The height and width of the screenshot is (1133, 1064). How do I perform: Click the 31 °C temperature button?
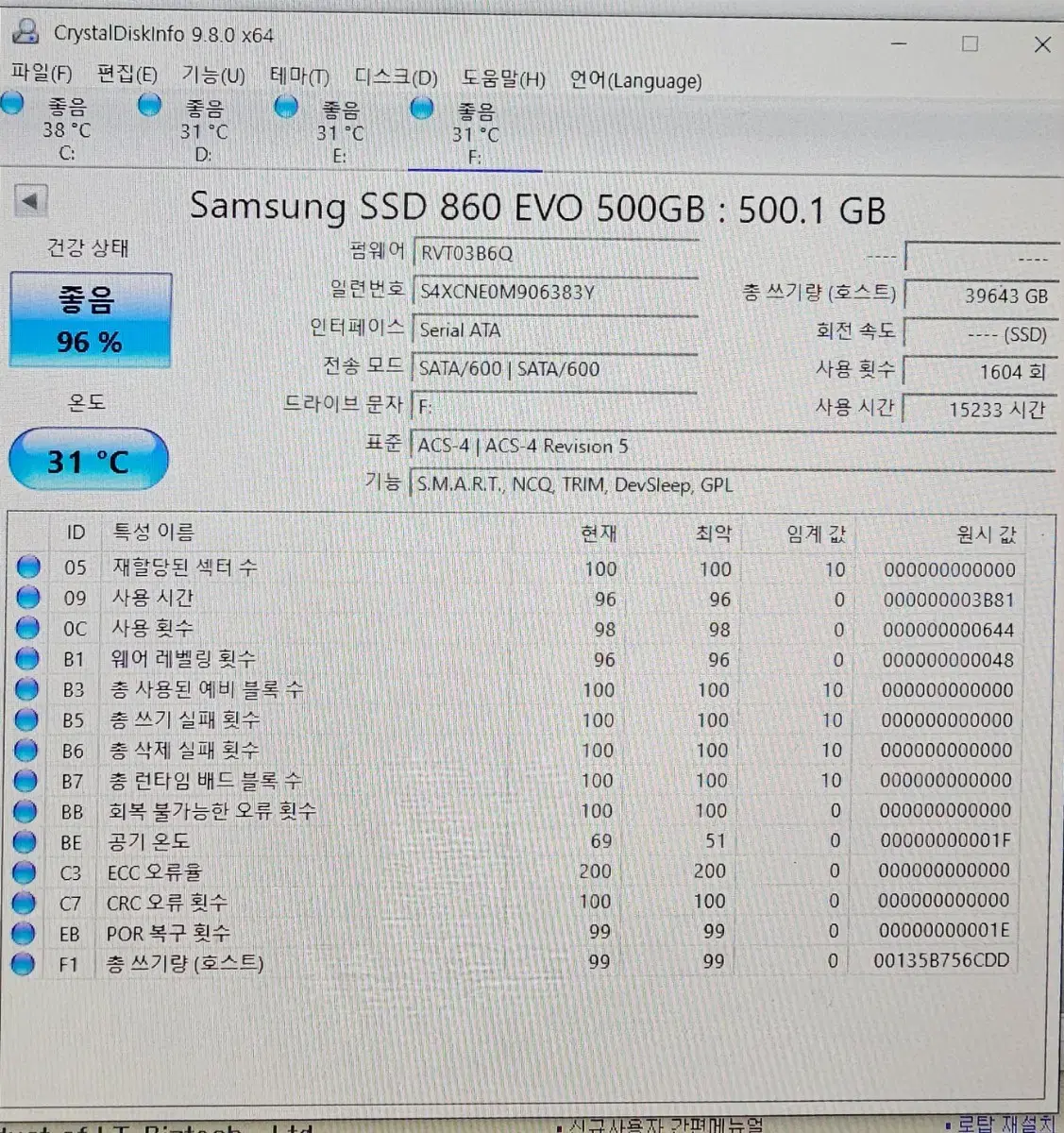(x=89, y=461)
